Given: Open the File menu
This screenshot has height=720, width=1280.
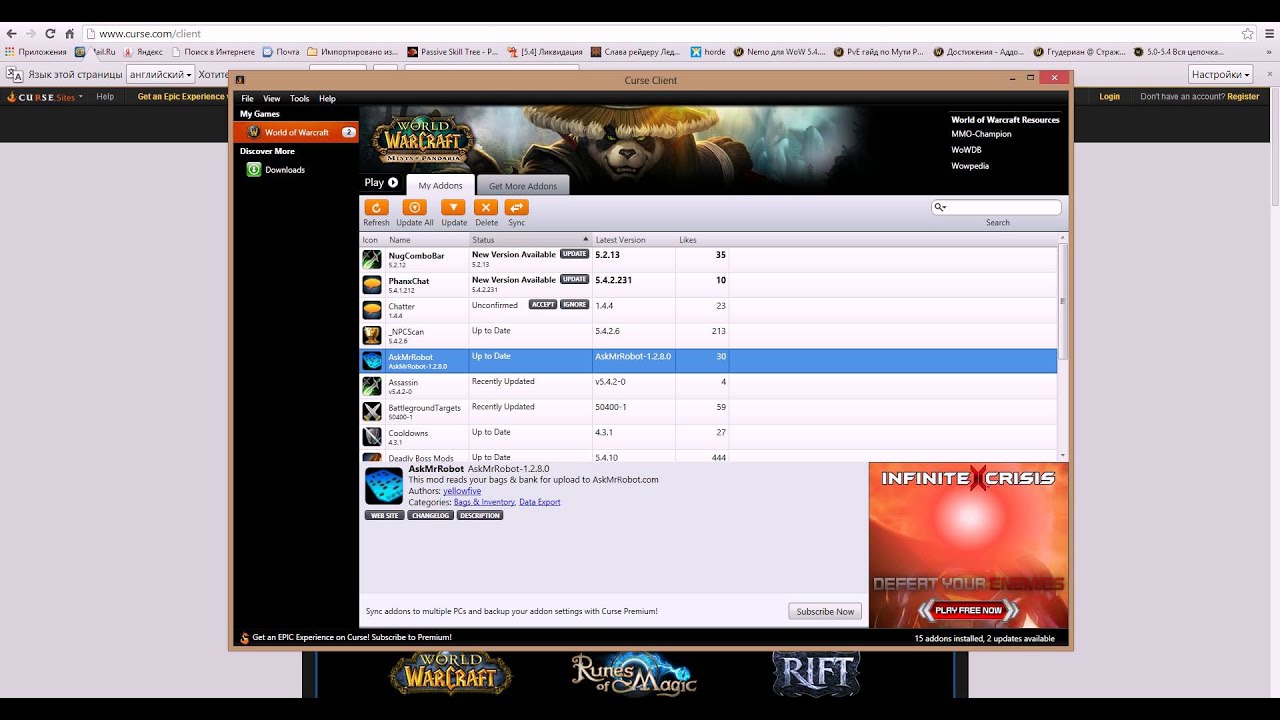Looking at the screenshot, I should pyautogui.click(x=247, y=99).
